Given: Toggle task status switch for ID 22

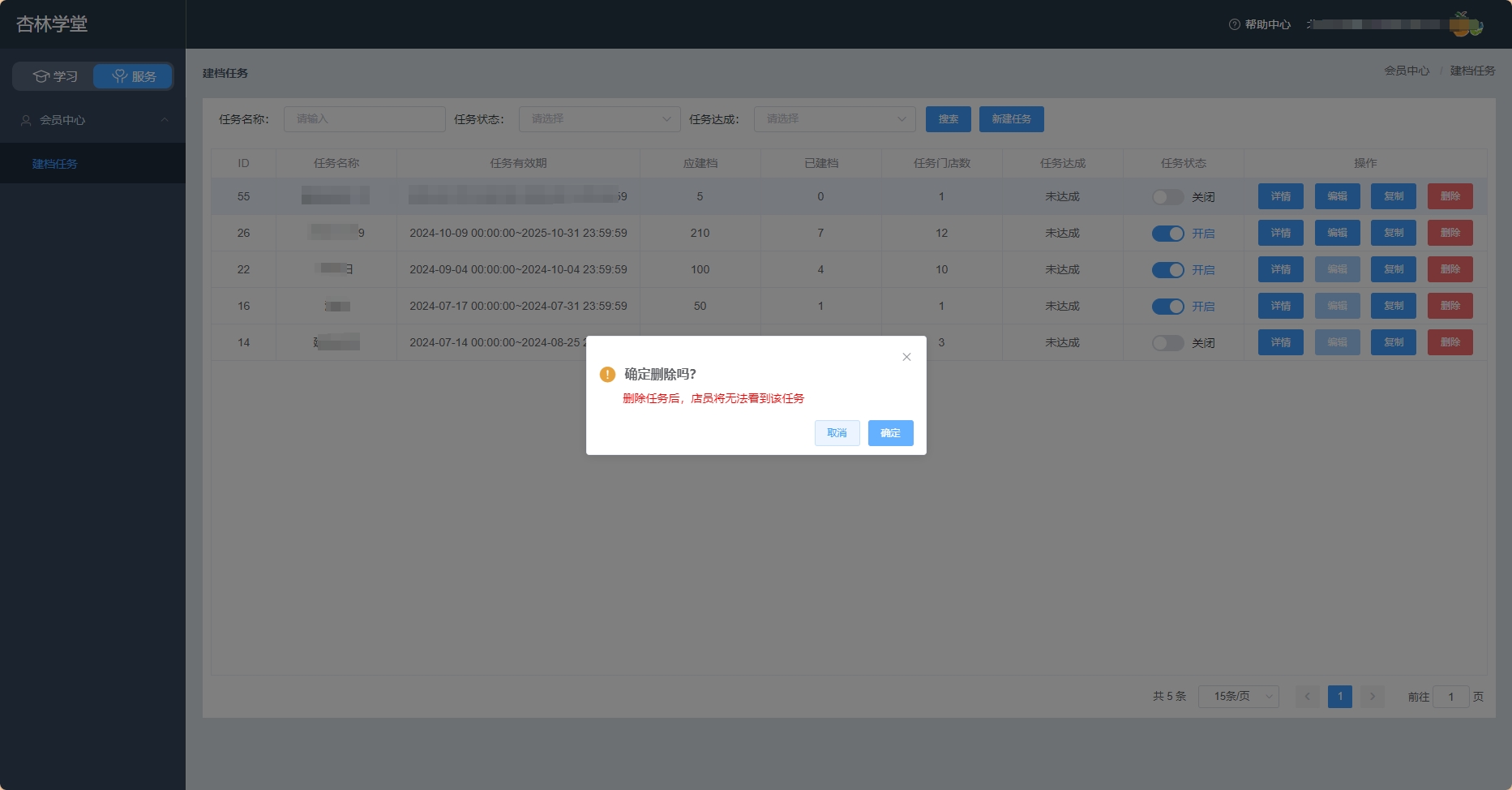Looking at the screenshot, I should [1167, 270].
